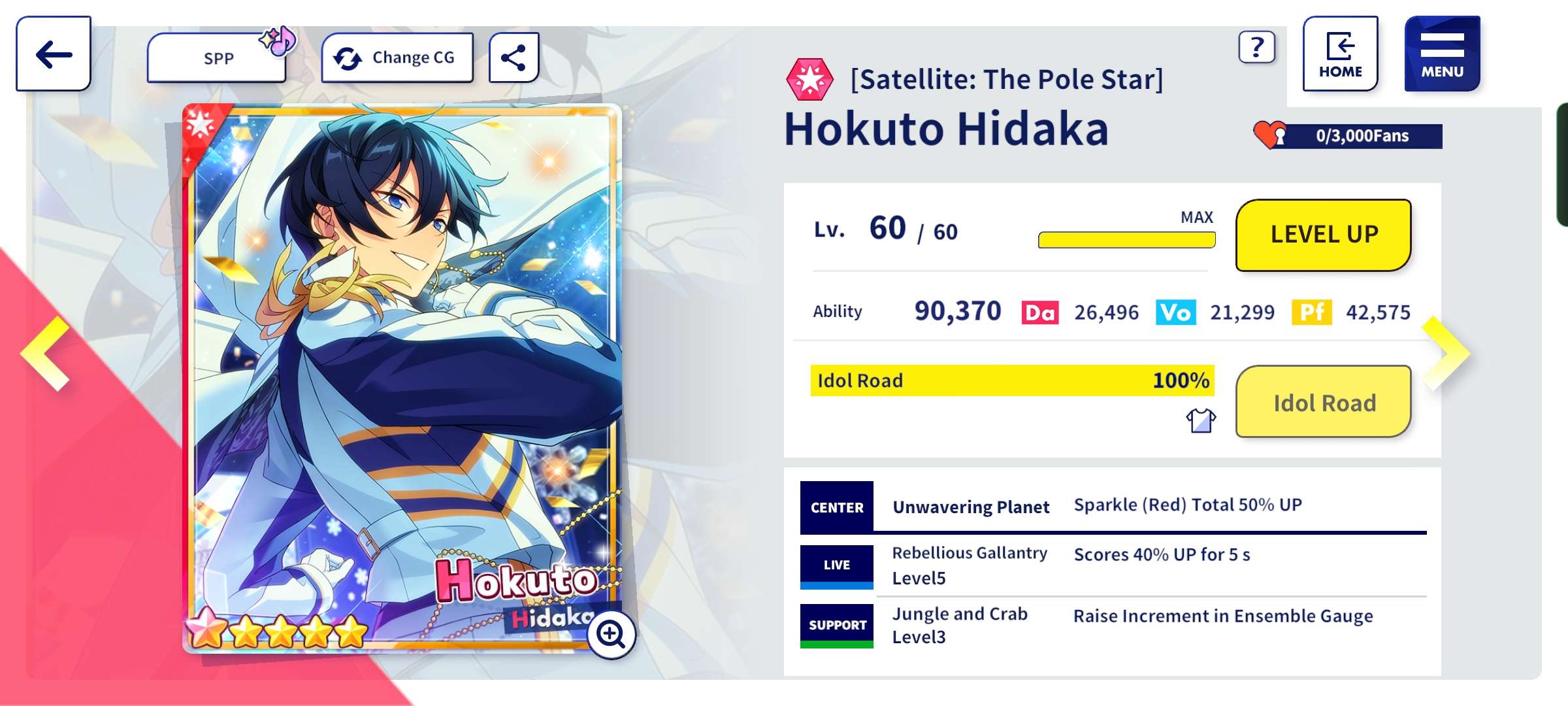Open the share icon

(x=514, y=58)
